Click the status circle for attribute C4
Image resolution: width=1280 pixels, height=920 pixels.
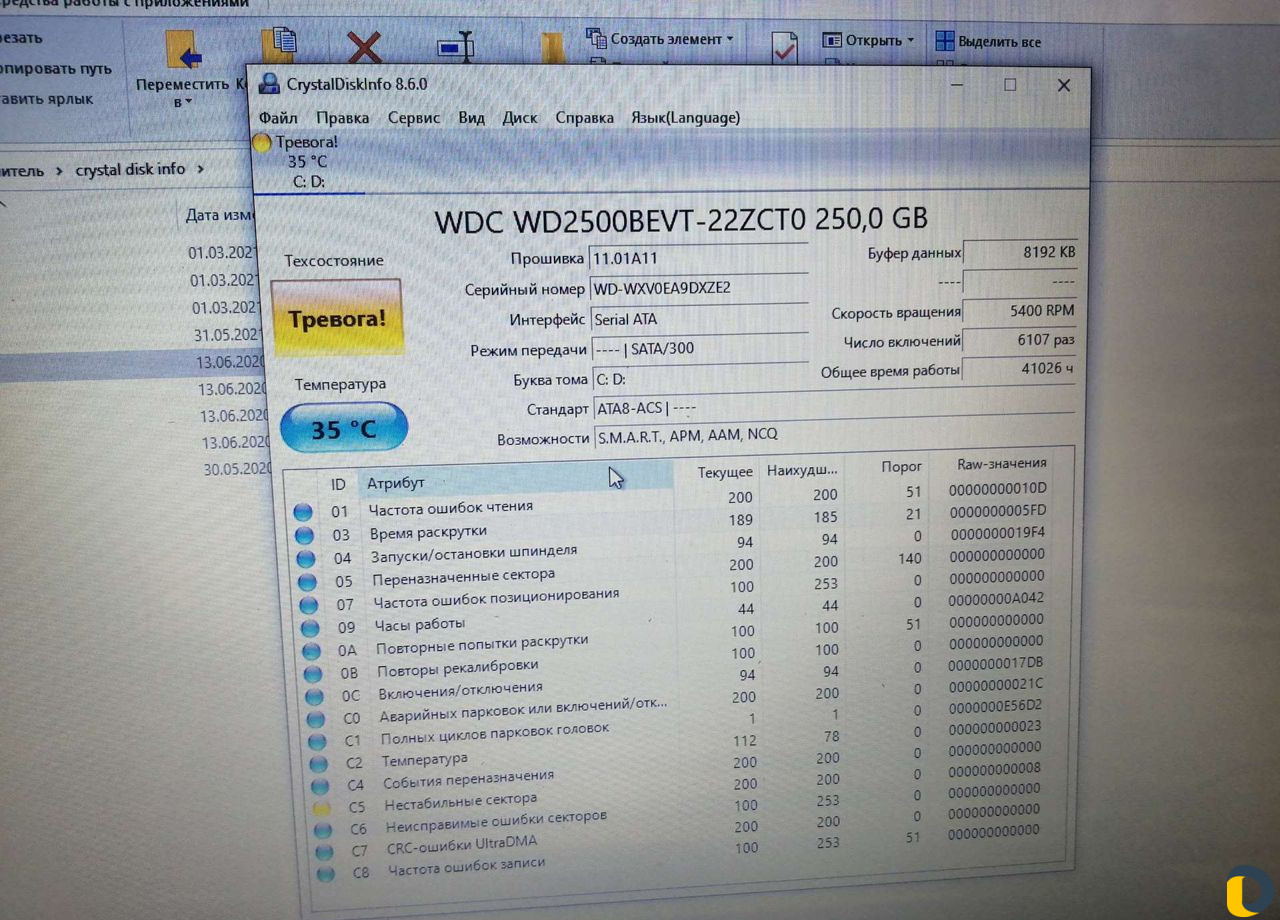pyautogui.click(x=320, y=786)
